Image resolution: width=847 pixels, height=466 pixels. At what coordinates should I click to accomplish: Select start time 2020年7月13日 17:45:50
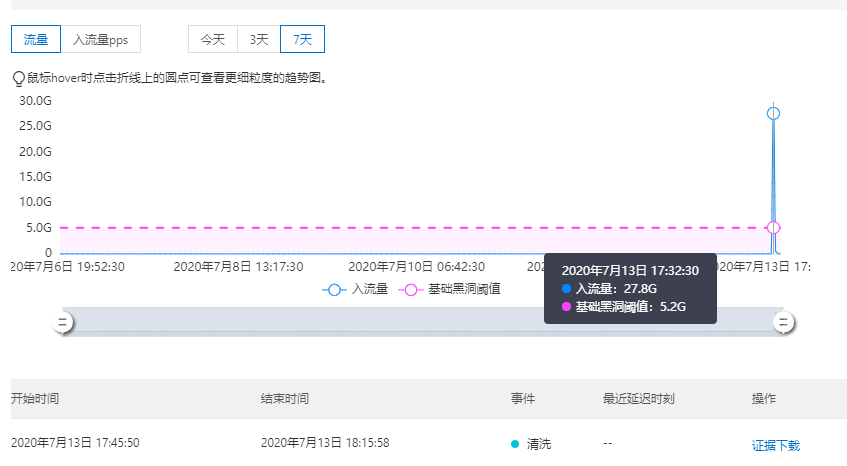pyautogui.click(x=75, y=443)
